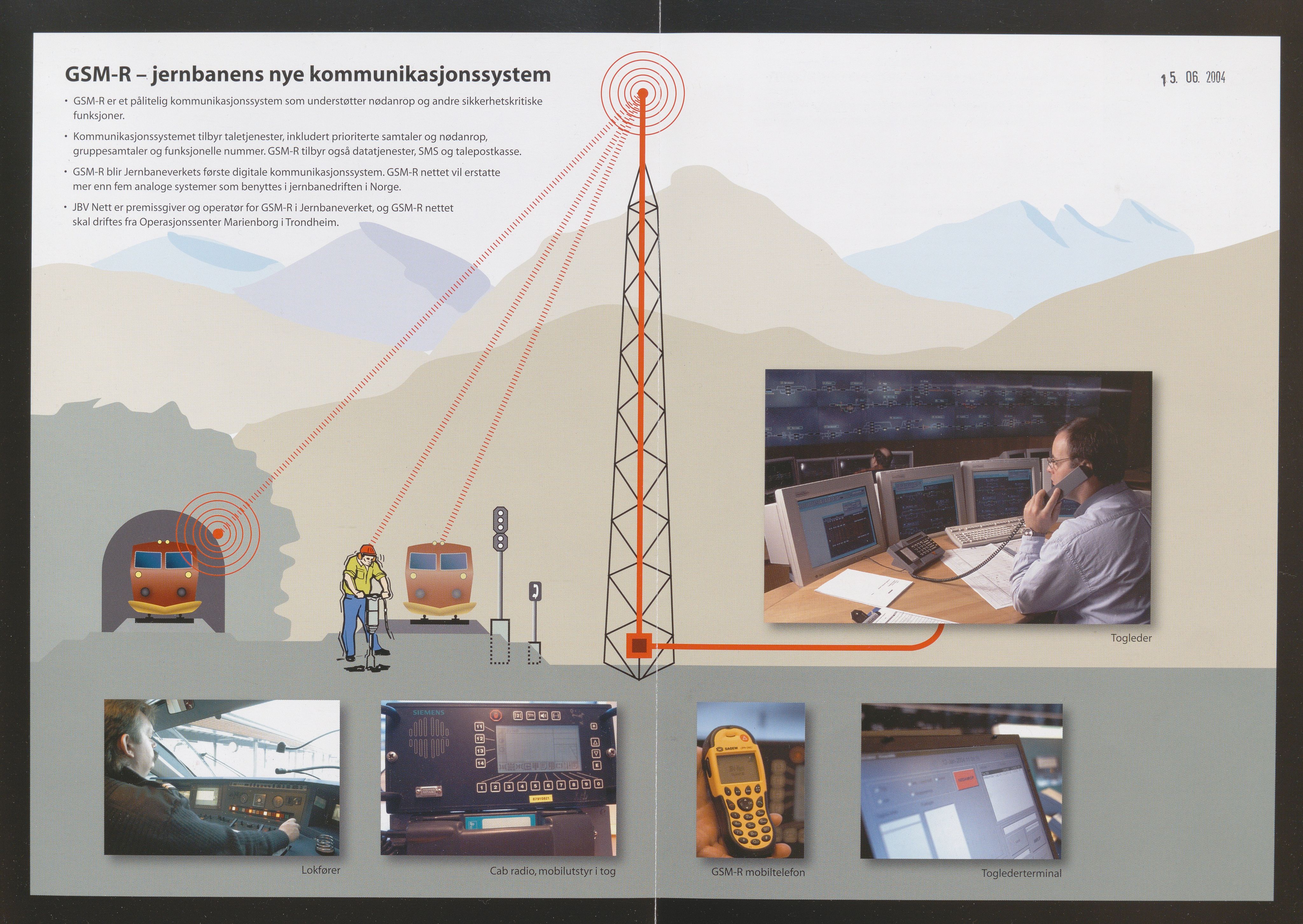Viewport: 1303px width, 924px height.
Task: Select the bullet starting "Kommunikasjonssystemet tilbyr taletjenester"
Action: 293,144
